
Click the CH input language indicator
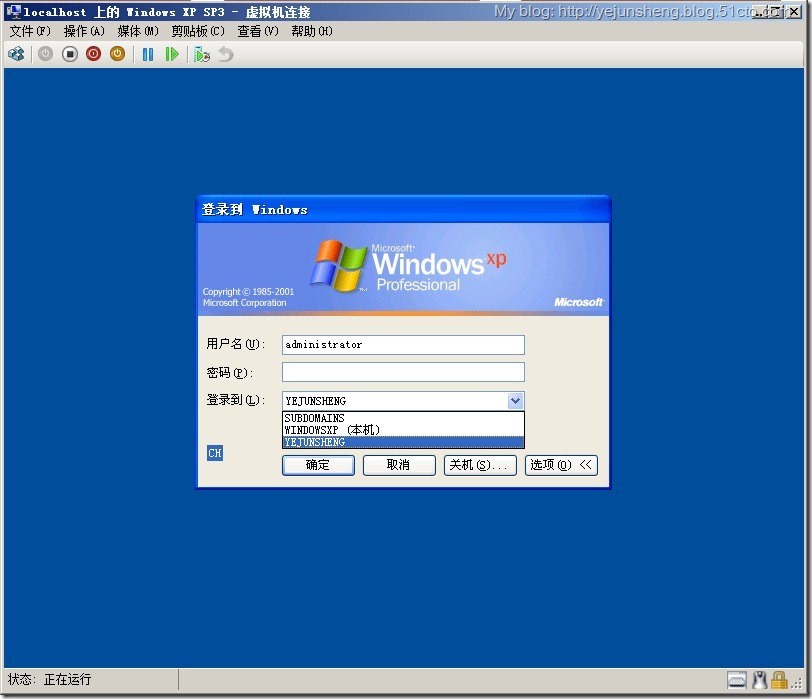(x=214, y=453)
